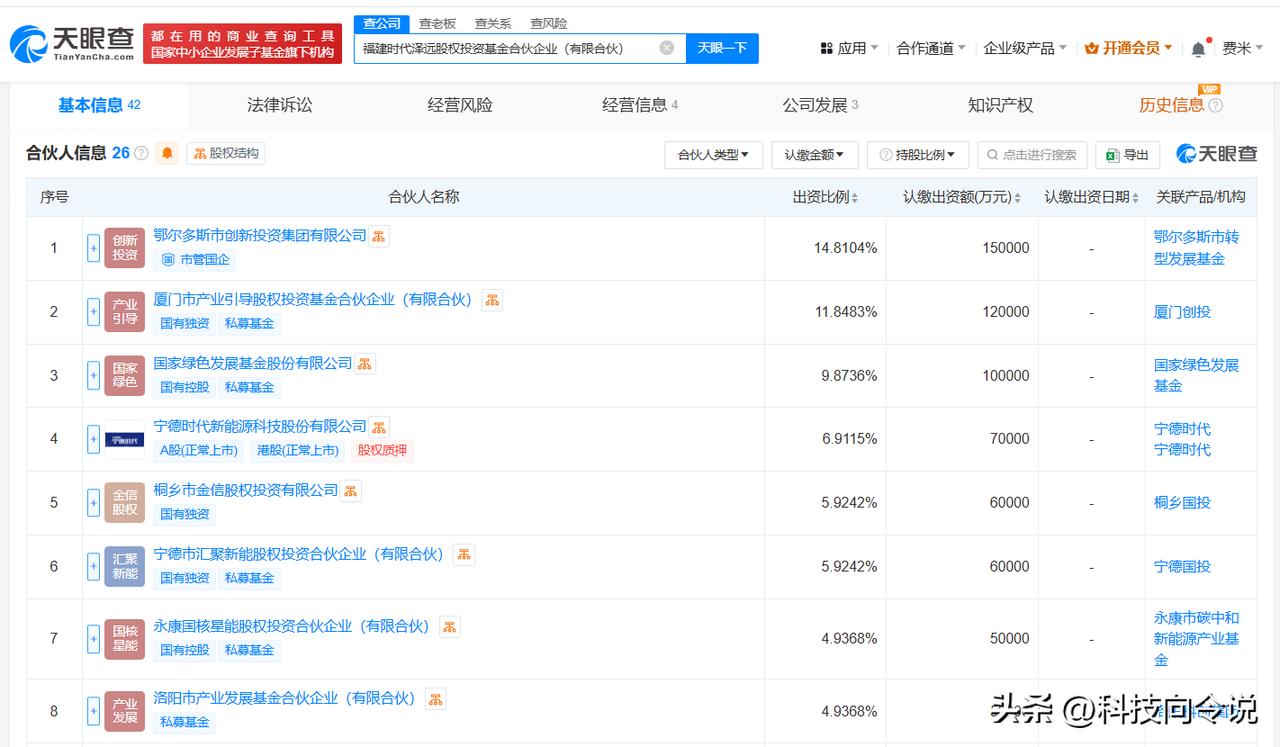
Task: Click the help question mark beside 合伙人信息 26
Action: click(141, 153)
